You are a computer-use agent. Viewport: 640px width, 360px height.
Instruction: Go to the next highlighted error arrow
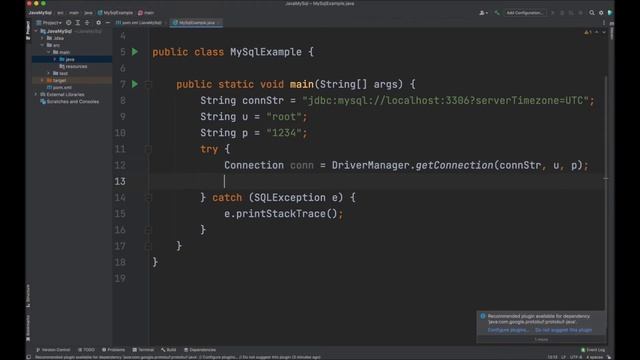[604, 32]
